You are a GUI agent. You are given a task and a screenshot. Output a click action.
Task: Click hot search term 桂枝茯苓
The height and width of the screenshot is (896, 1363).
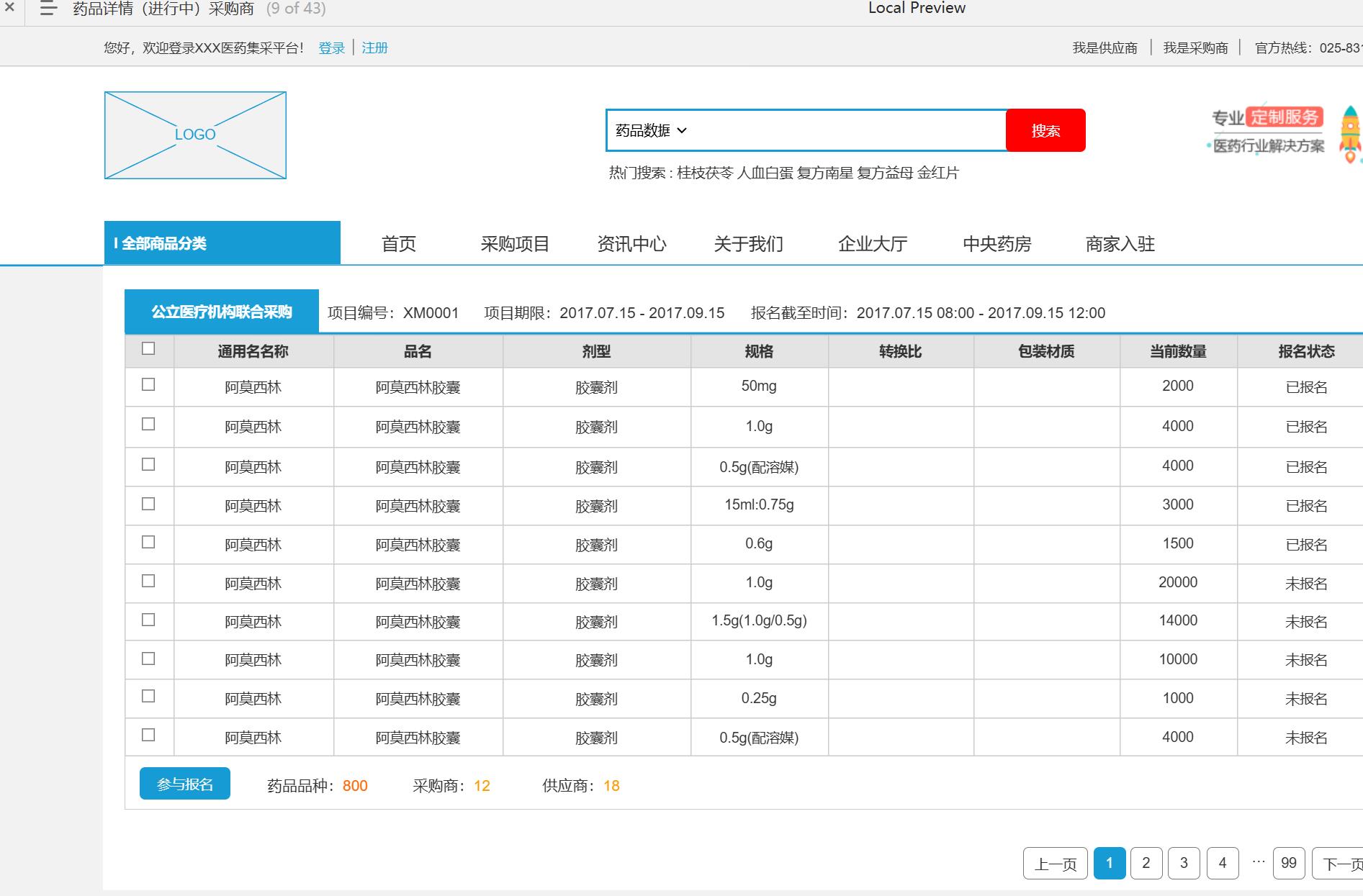click(705, 173)
